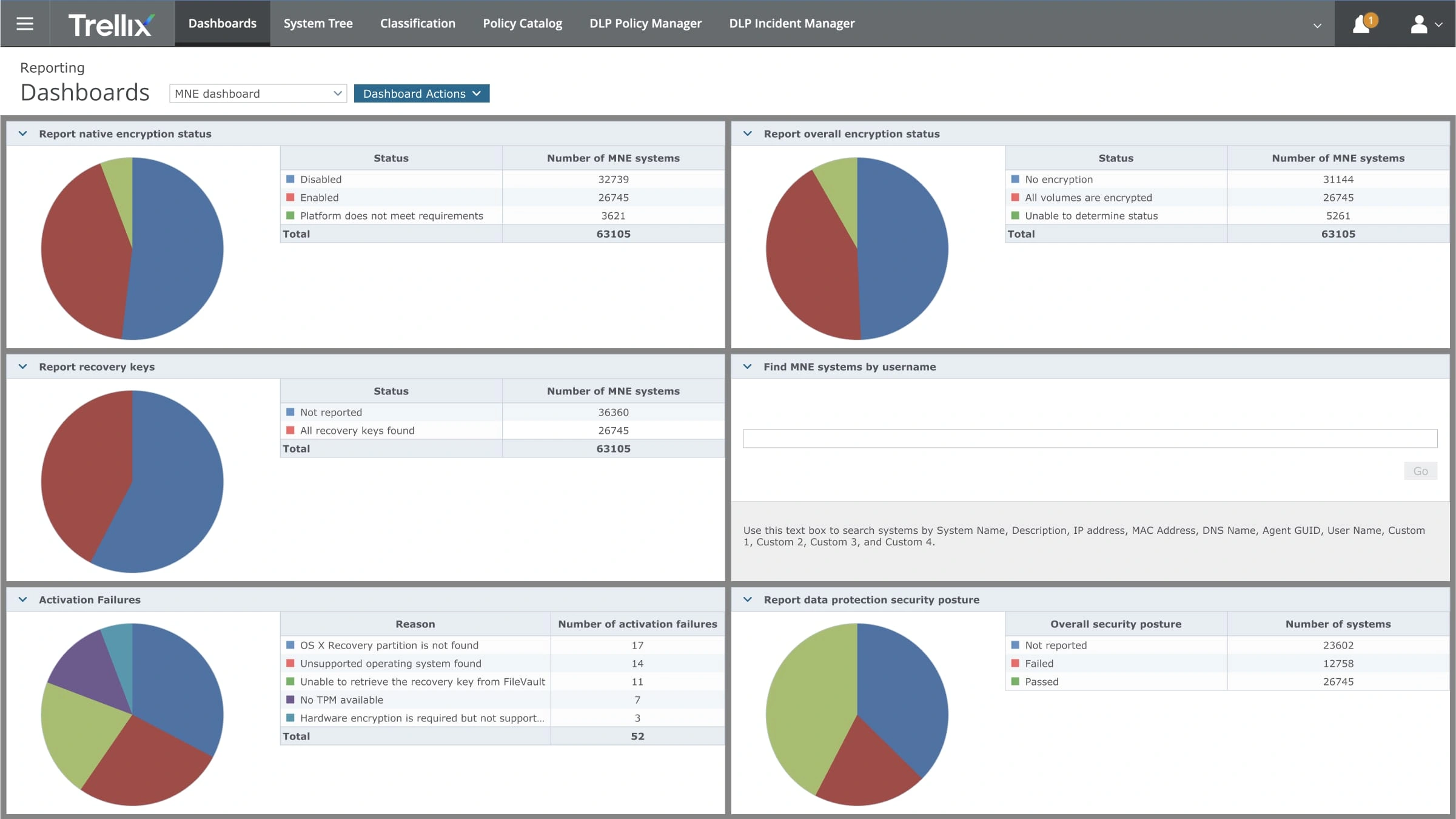Image resolution: width=1456 pixels, height=819 pixels.
Task: Open the DLP Incident Manager tab
Action: point(791,23)
